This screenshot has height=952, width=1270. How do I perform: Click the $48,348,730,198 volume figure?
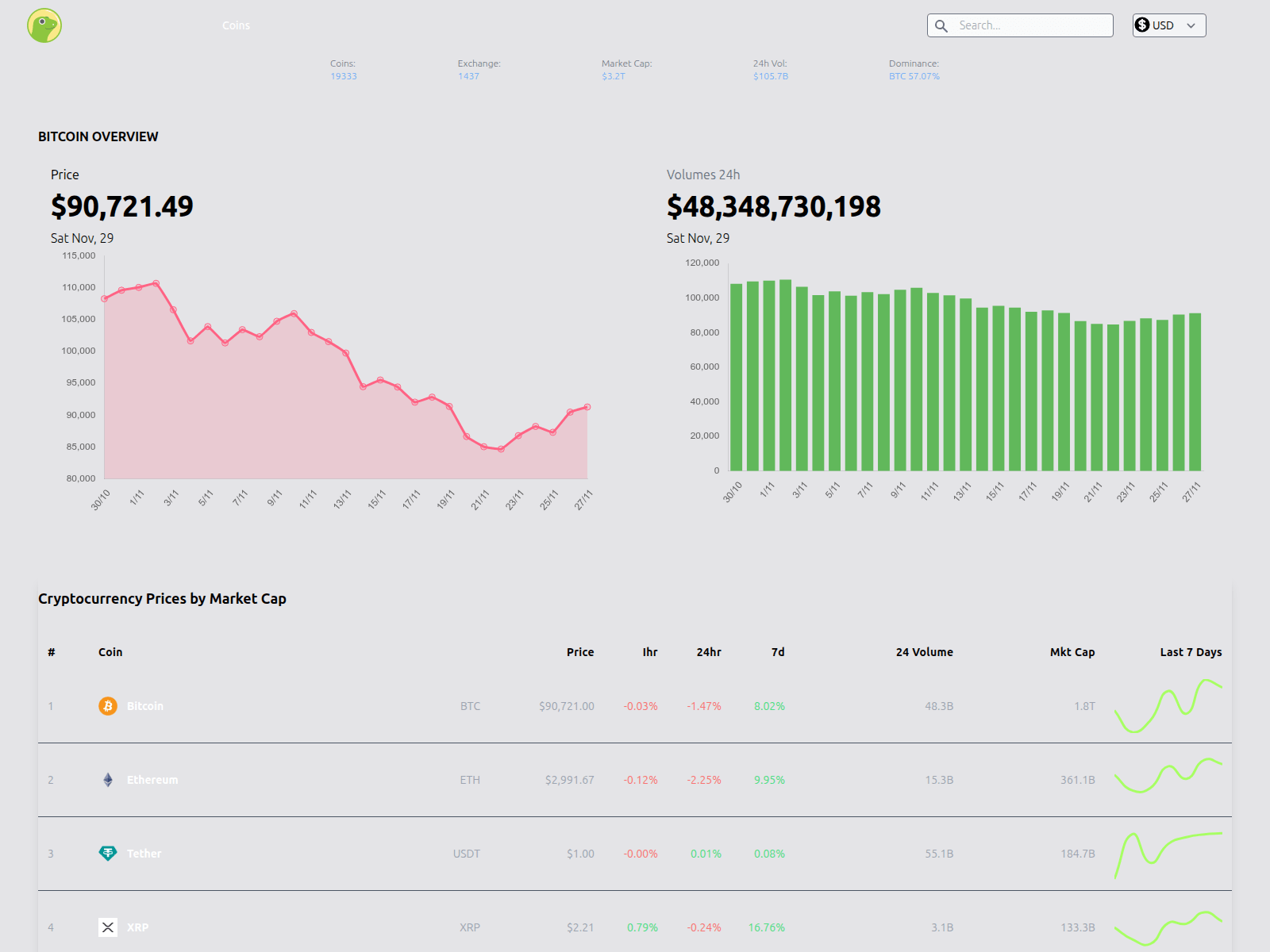coord(774,207)
